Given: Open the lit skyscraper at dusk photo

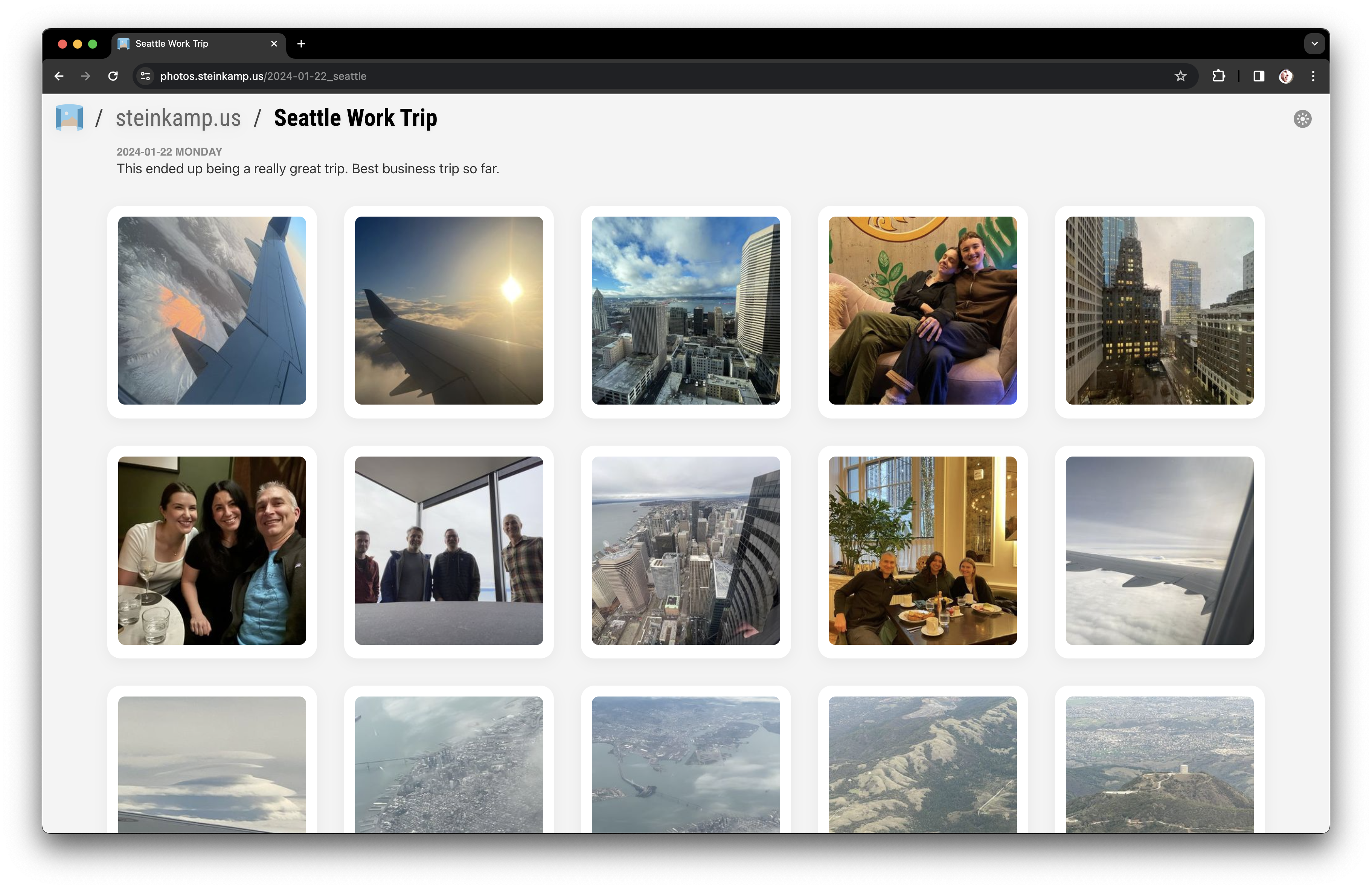Looking at the screenshot, I should point(1159,310).
